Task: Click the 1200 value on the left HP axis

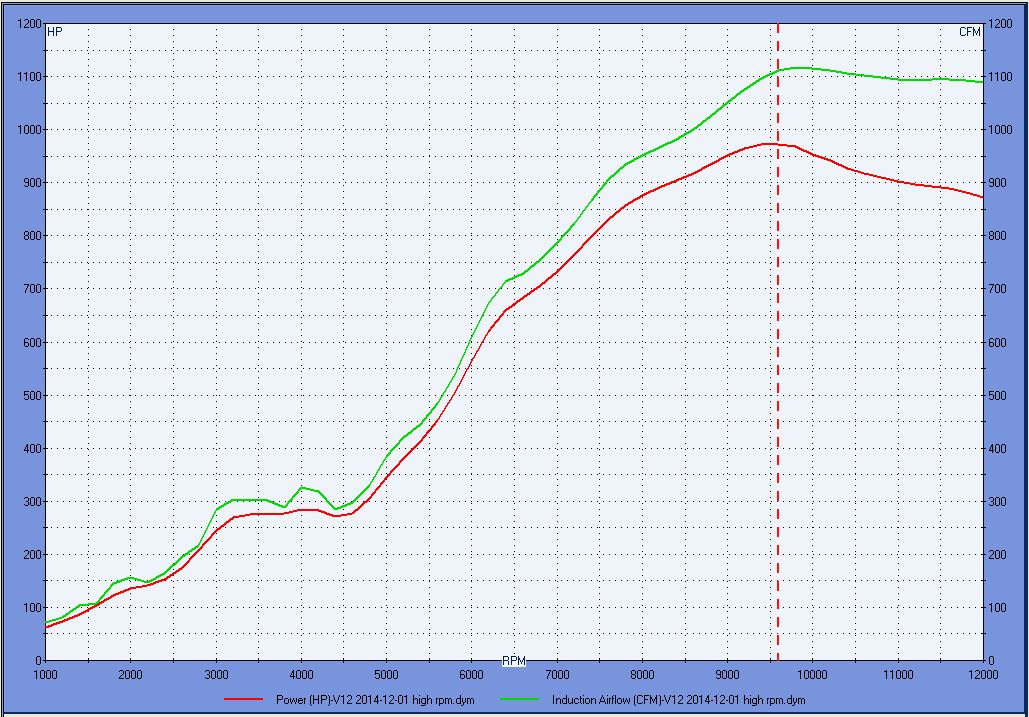Action: click(x=30, y=23)
